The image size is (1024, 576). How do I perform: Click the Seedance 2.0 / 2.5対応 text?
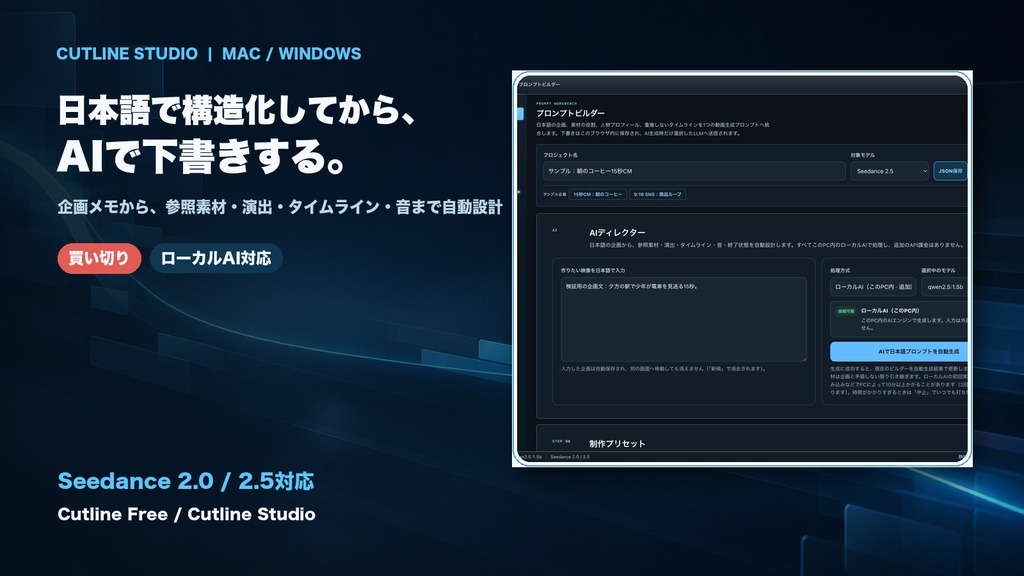[185, 481]
